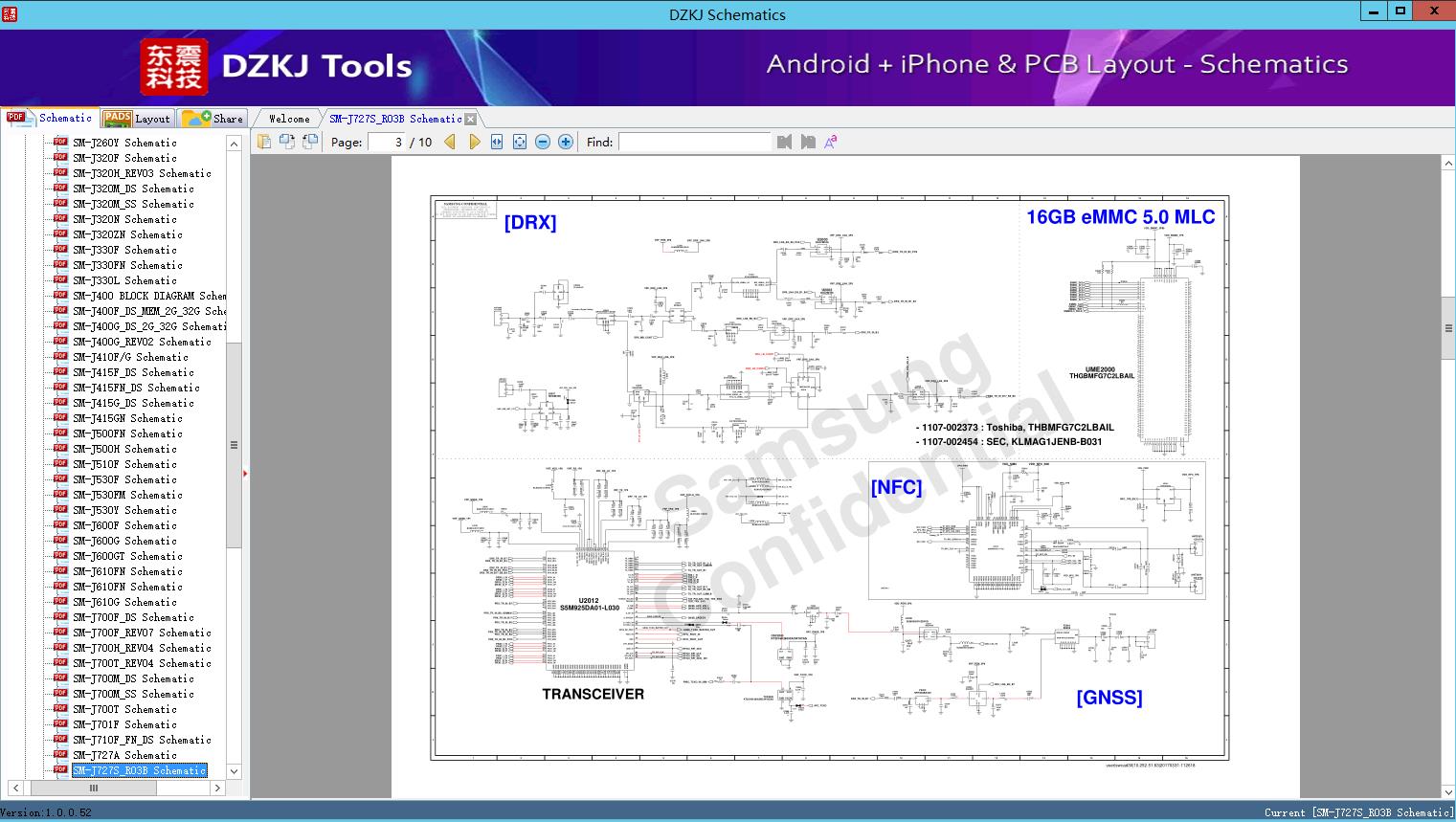Viewport: 1456px width, 822px height.
Task: Go to the previous page
Action: coord(451,142)
